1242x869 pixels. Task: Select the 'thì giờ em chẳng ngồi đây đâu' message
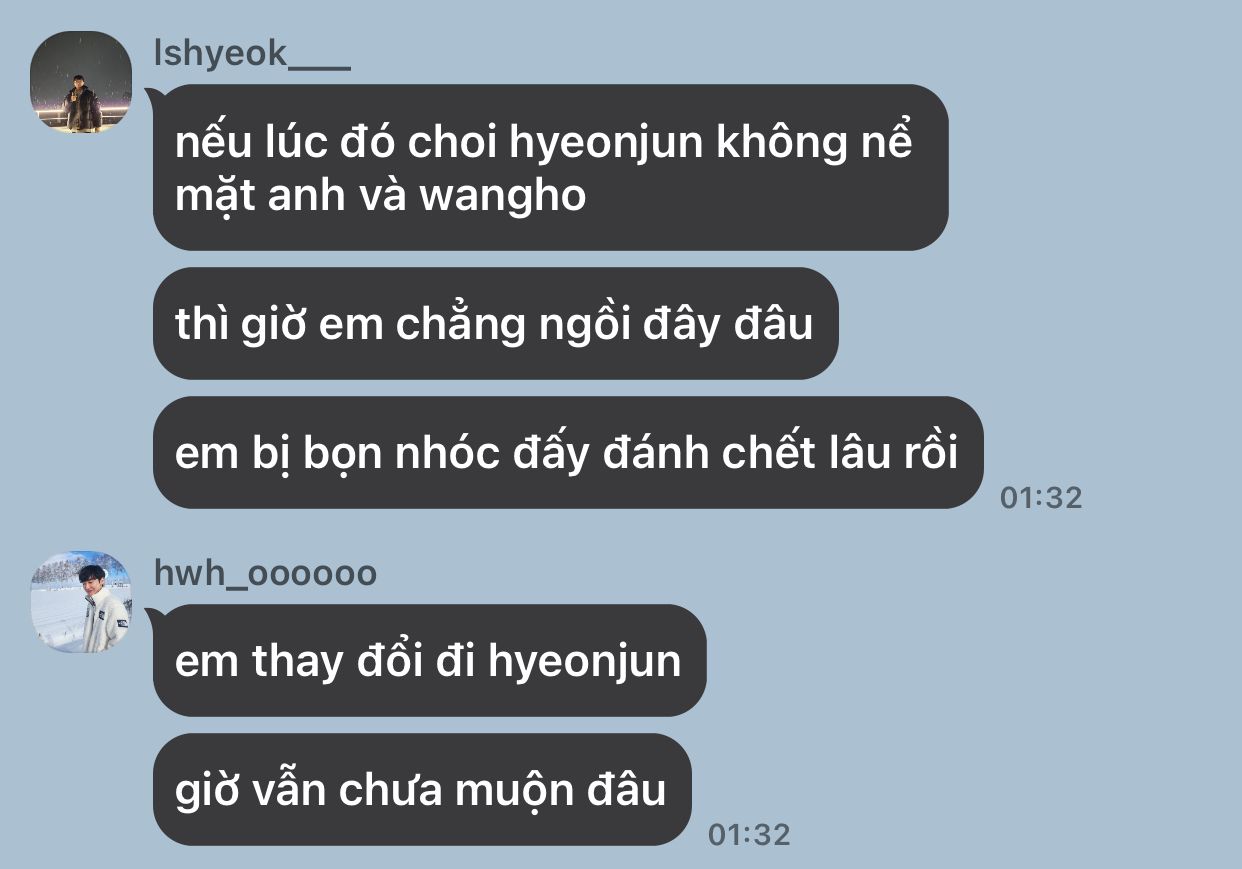pyautogui.click(x=495, y=323)
